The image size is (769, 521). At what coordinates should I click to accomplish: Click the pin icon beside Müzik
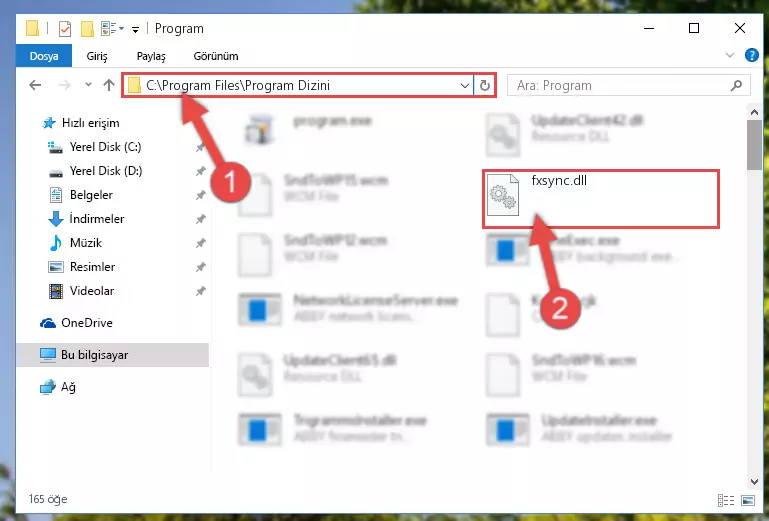tap(200, 243)
